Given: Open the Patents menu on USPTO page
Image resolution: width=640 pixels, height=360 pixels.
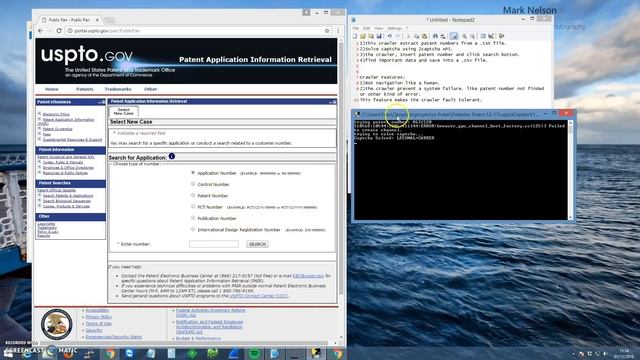Looking at the screenshot, I should pos(84,89).
